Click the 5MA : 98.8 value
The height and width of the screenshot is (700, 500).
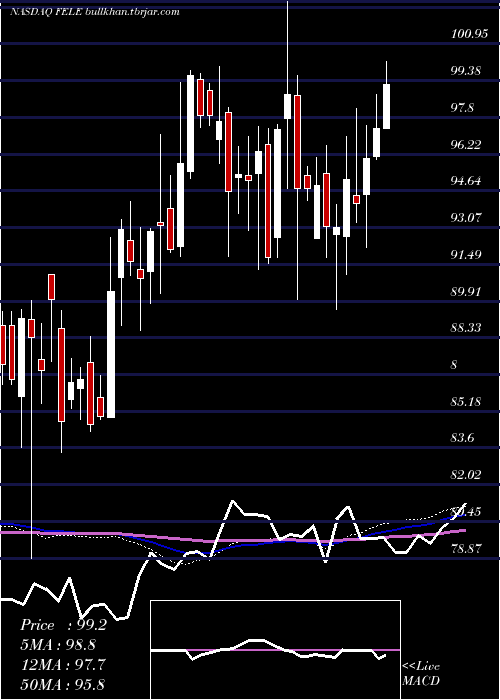coord(58,645)
